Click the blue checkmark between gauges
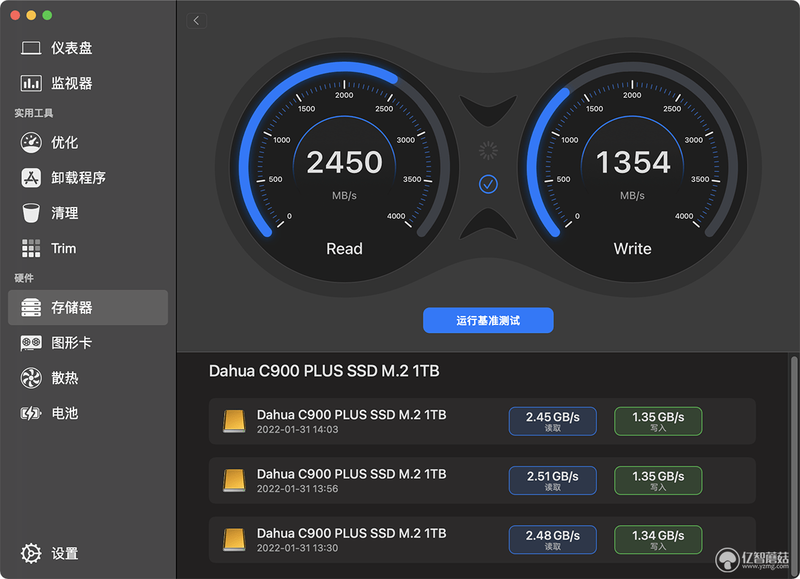This screenshot has width=800, height=579. coord(488,184)
